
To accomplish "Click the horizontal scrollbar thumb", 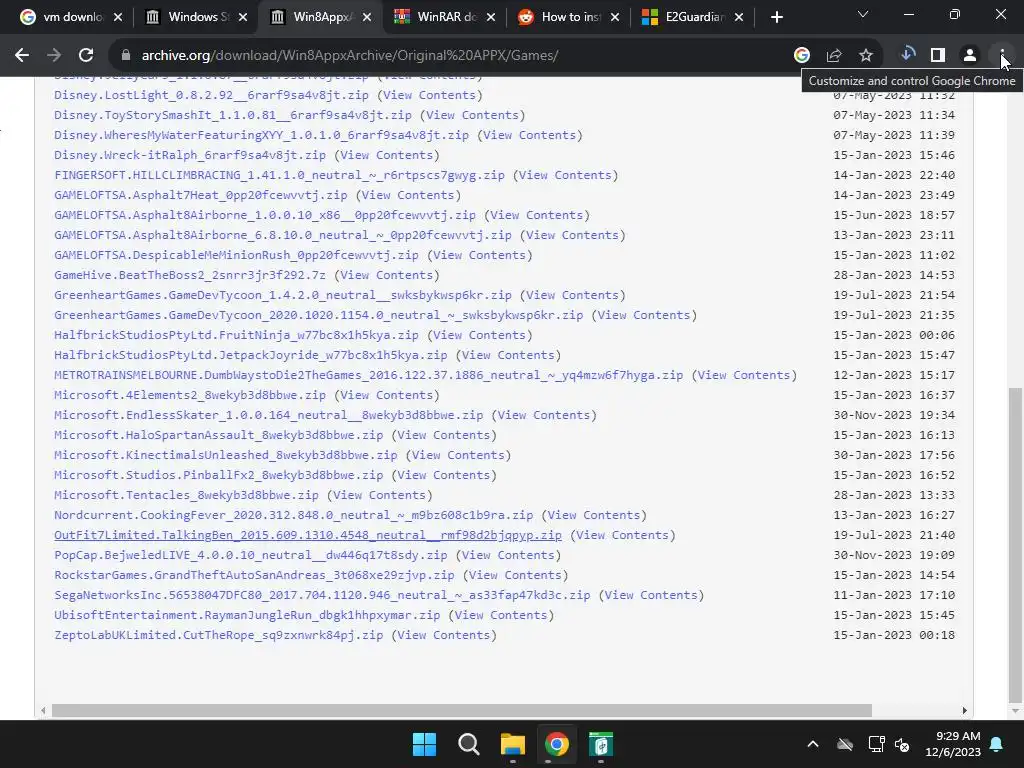I will click(462, 711).
